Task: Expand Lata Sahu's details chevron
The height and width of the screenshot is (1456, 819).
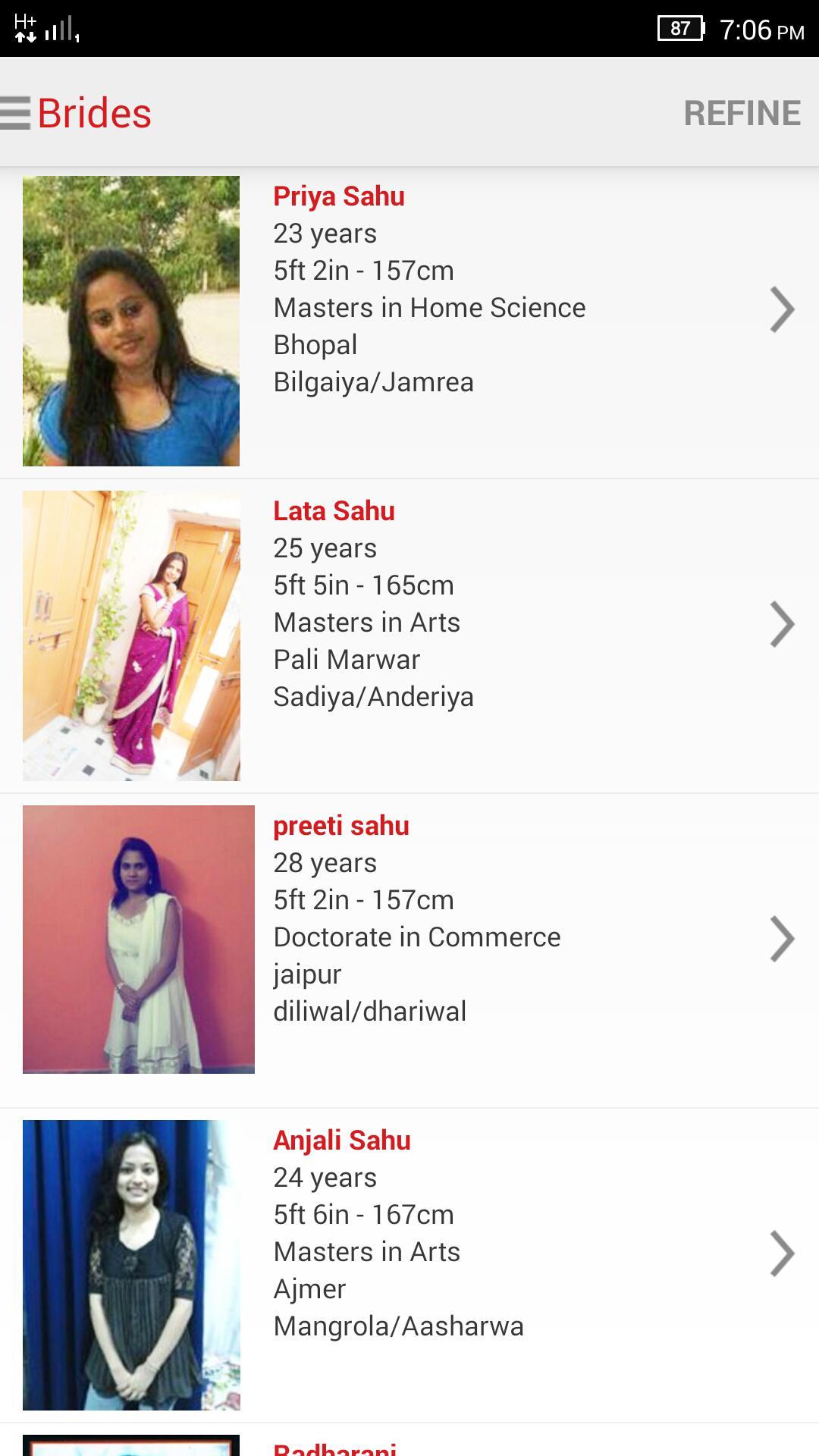Action: (x=782, y=624)
